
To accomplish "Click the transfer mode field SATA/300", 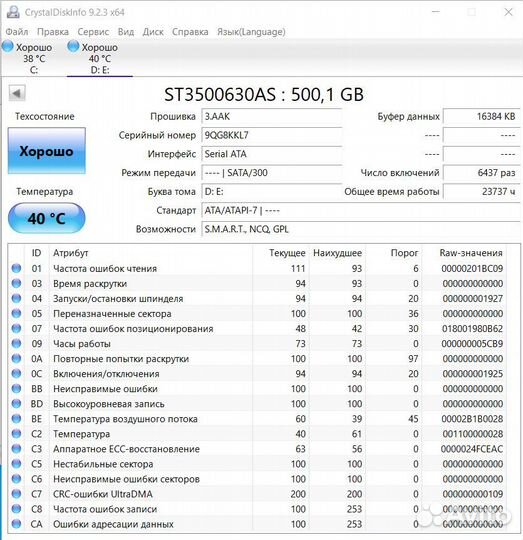I will click(271, 173).
